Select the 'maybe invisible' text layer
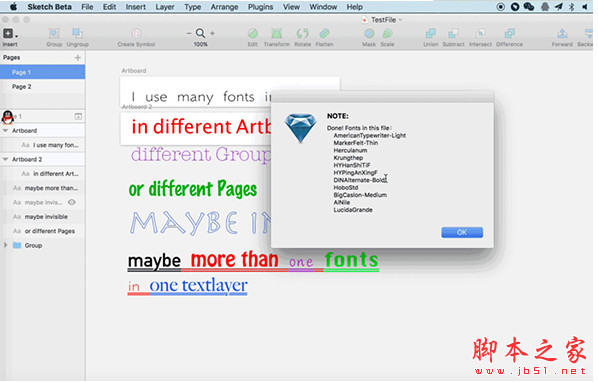 42,217
